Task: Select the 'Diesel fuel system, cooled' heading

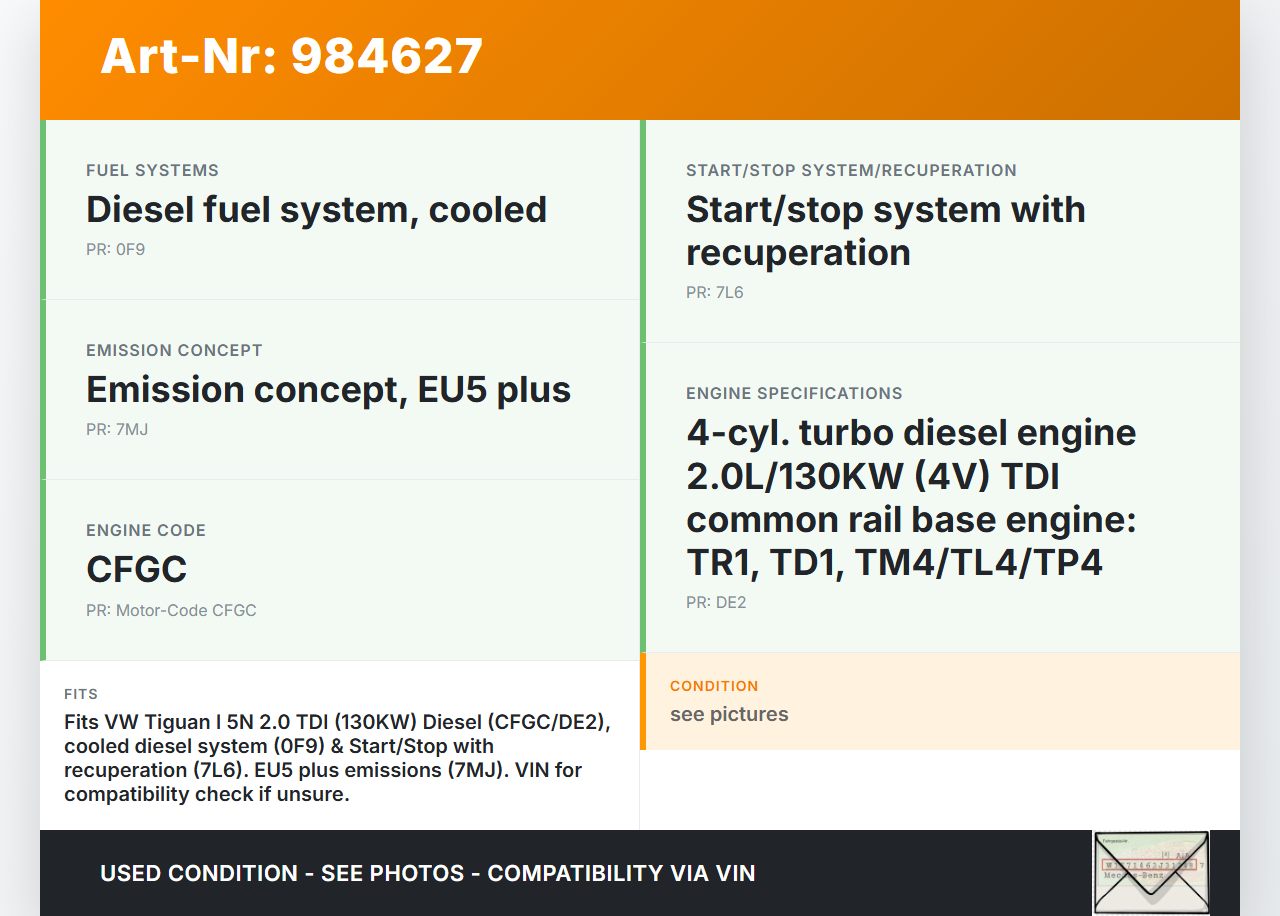Action: pos(316,210)
